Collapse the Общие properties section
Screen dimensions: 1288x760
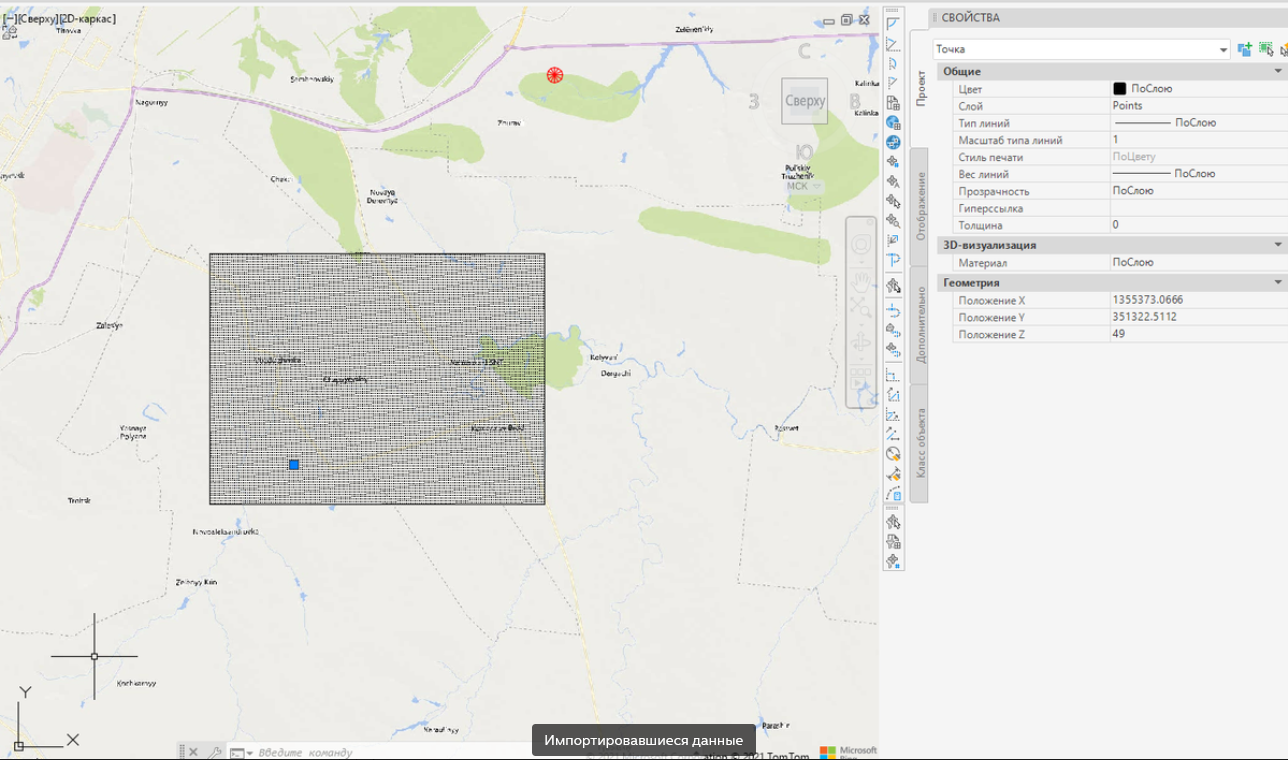[x=1277, y=72]
